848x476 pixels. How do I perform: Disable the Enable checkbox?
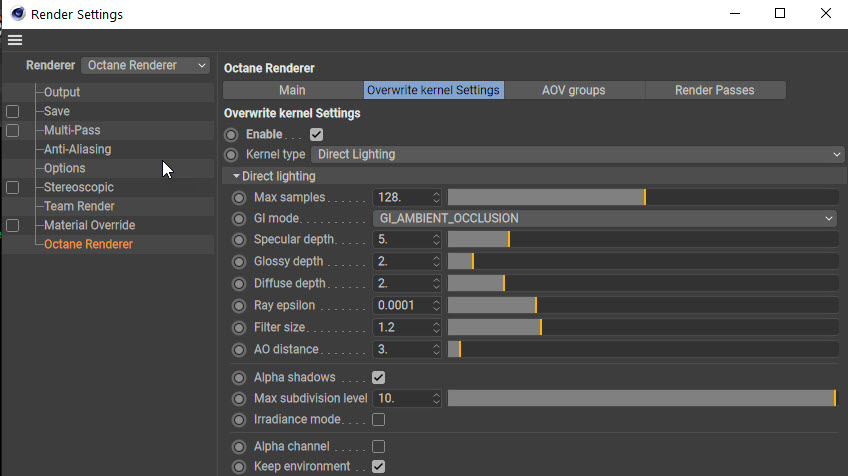(317, 134)
